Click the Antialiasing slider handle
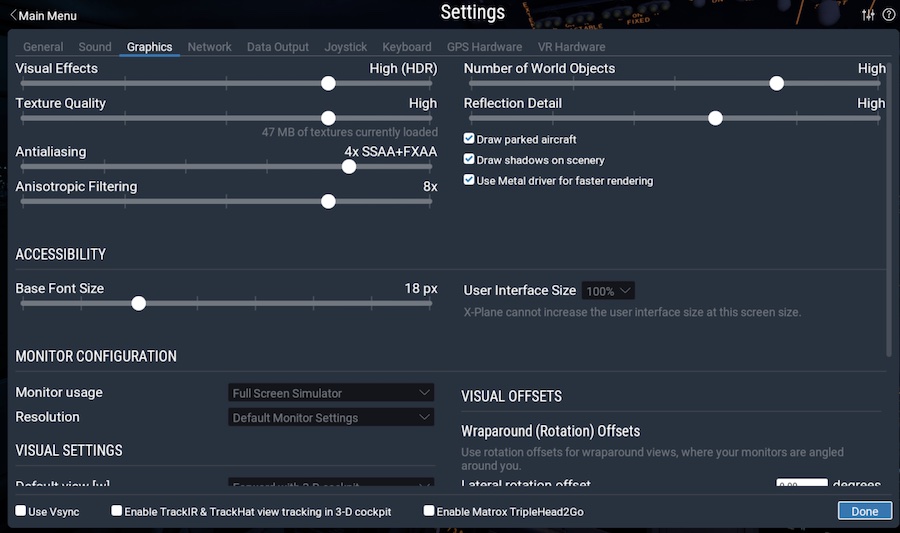 (x=348, y=166)
